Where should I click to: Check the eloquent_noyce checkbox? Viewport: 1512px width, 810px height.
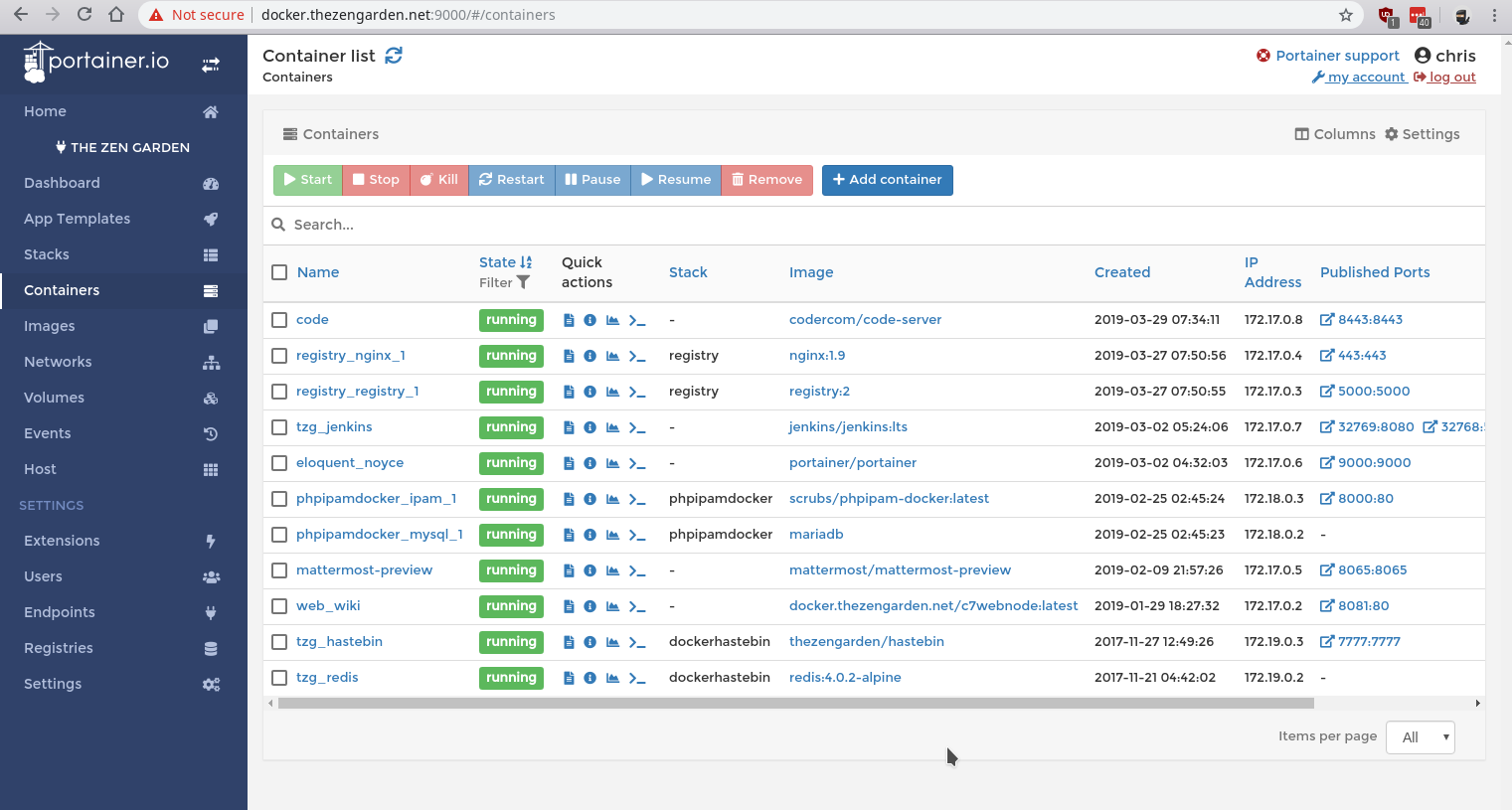tap(279, 463)
